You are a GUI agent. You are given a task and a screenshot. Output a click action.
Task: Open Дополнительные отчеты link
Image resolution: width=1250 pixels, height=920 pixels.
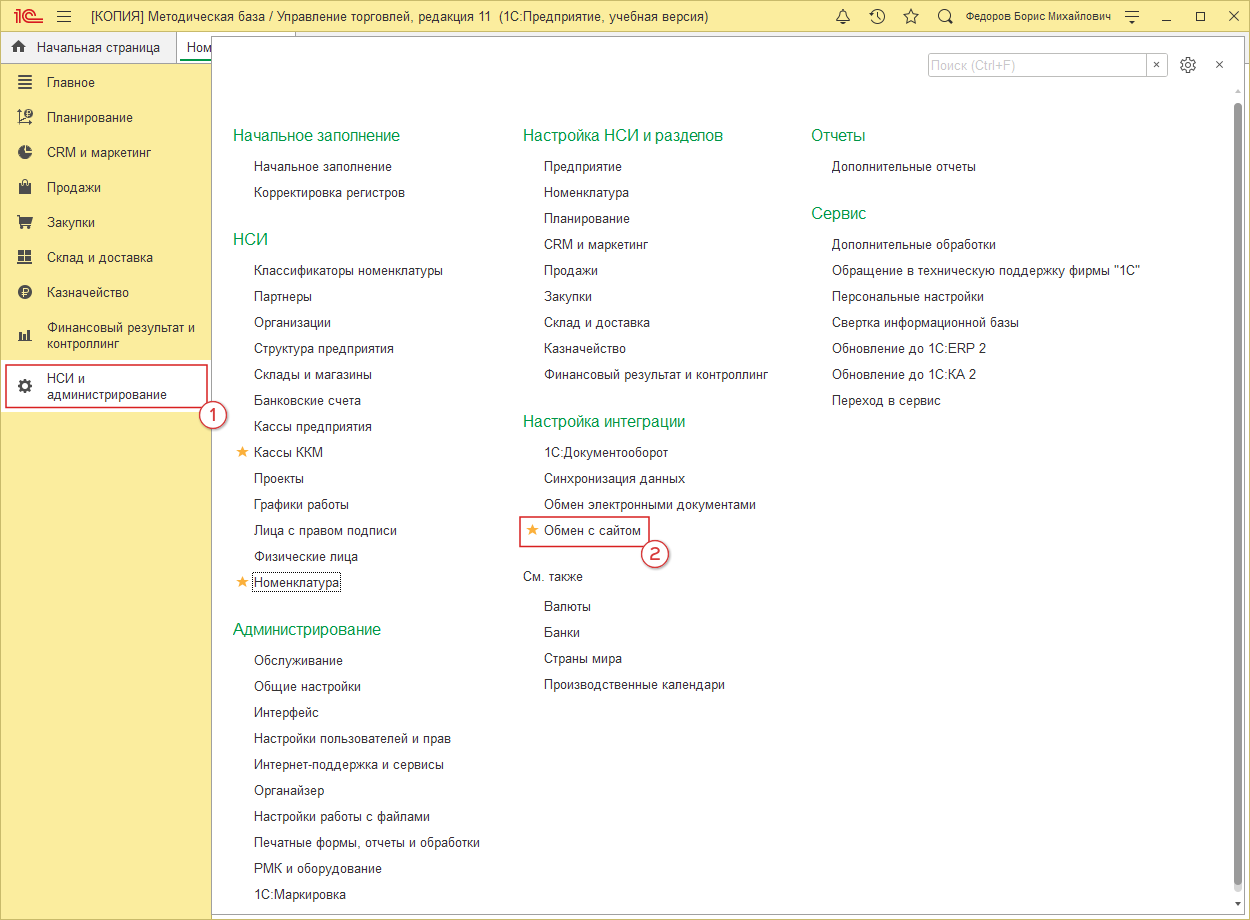[x=903, y=166]
